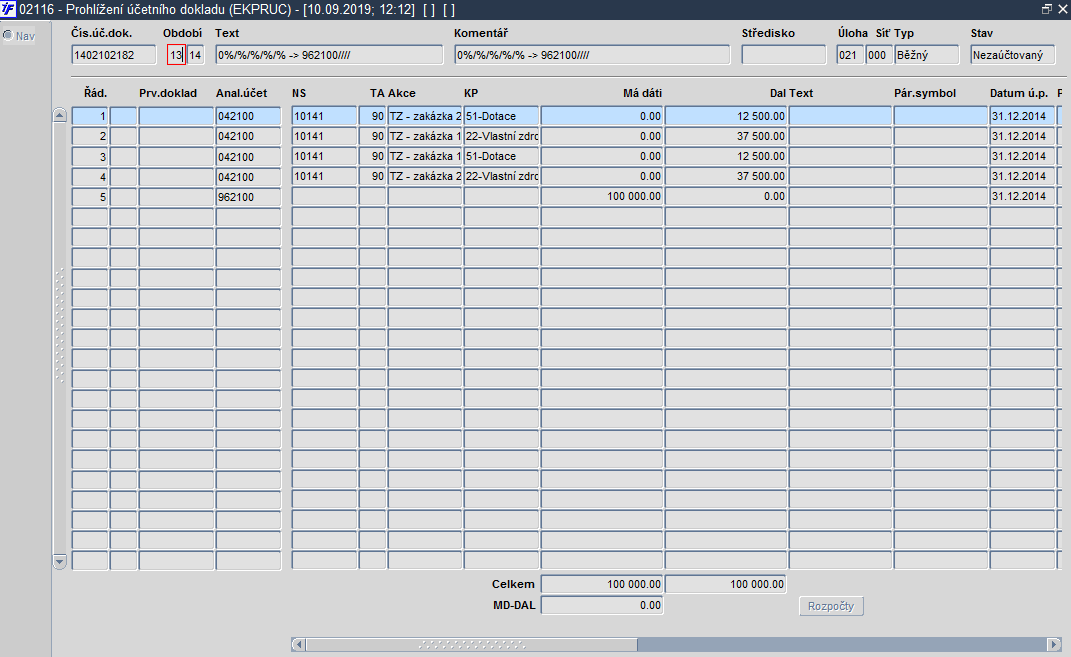Click the Čís.úč.dok. field 1402102182
Screen dimensions: 1071x657
pyautogui.click(x=113, y=55)
